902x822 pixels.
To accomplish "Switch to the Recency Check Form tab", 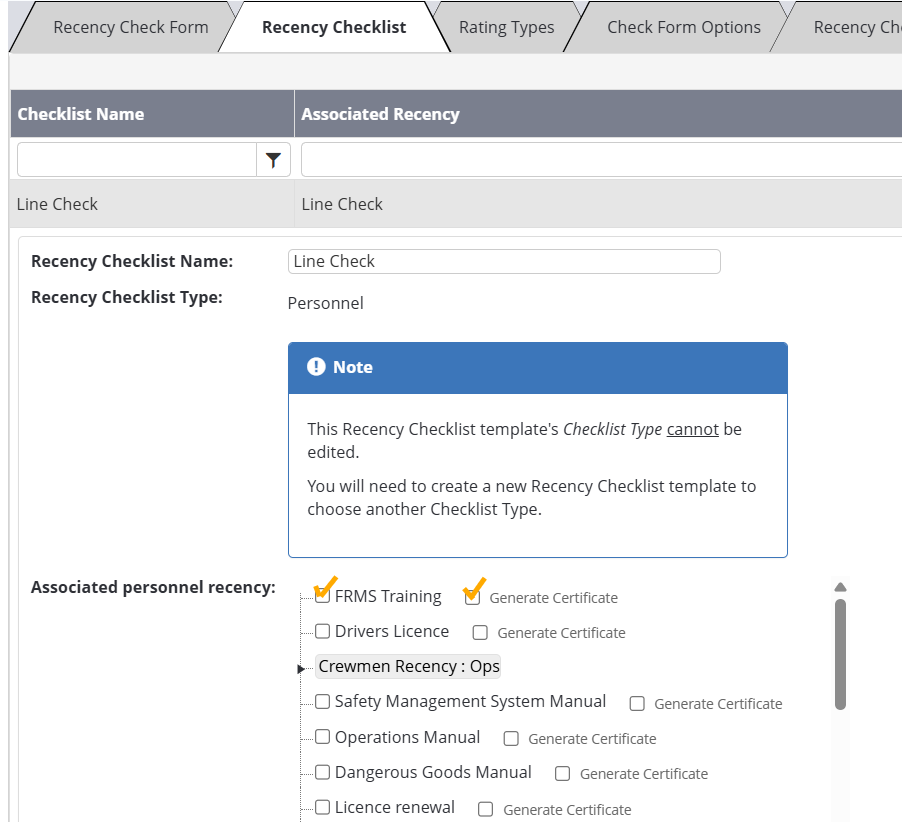I will tap(130, 27).
